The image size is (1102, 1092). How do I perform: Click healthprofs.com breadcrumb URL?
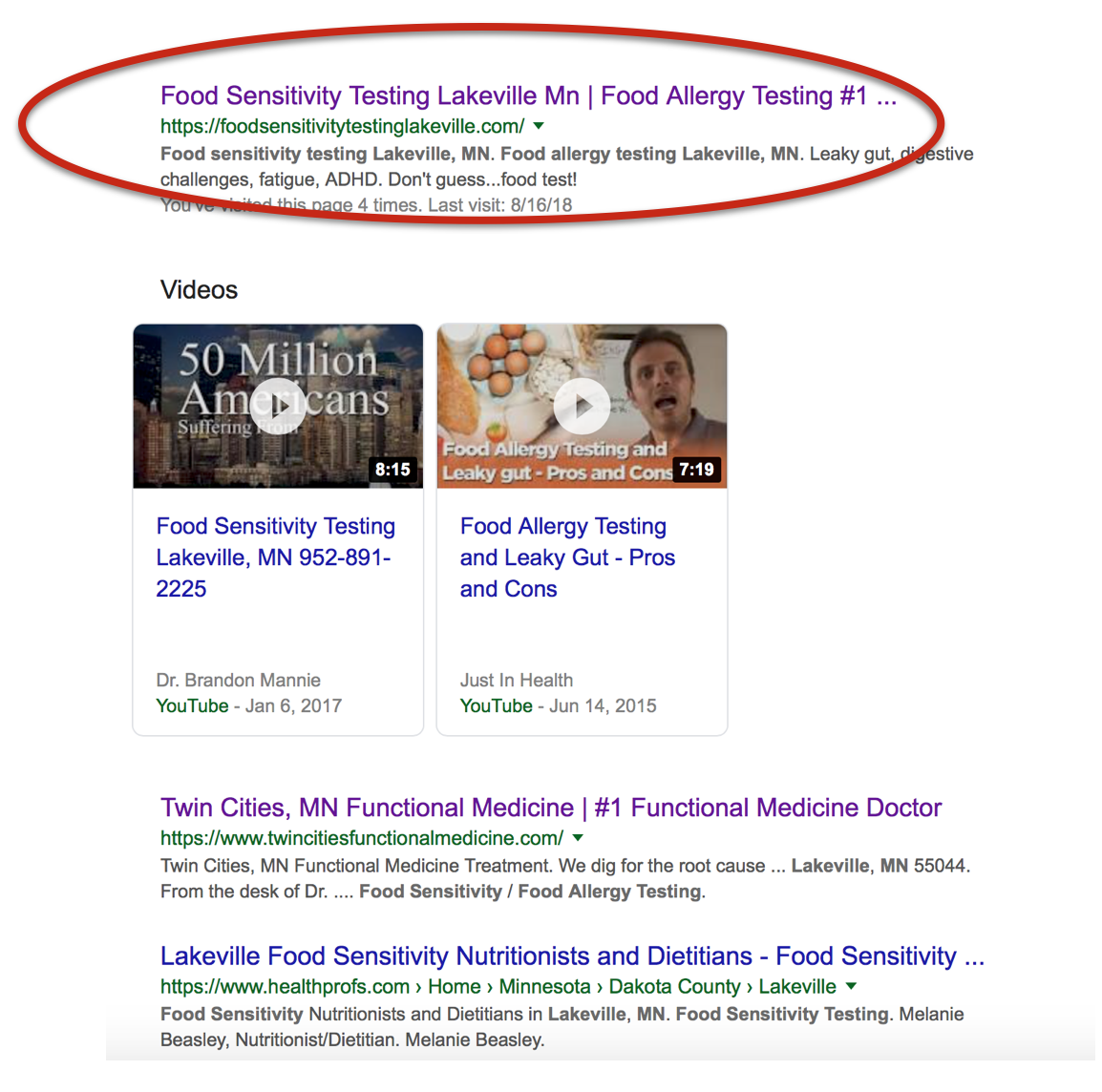(498, 987)
